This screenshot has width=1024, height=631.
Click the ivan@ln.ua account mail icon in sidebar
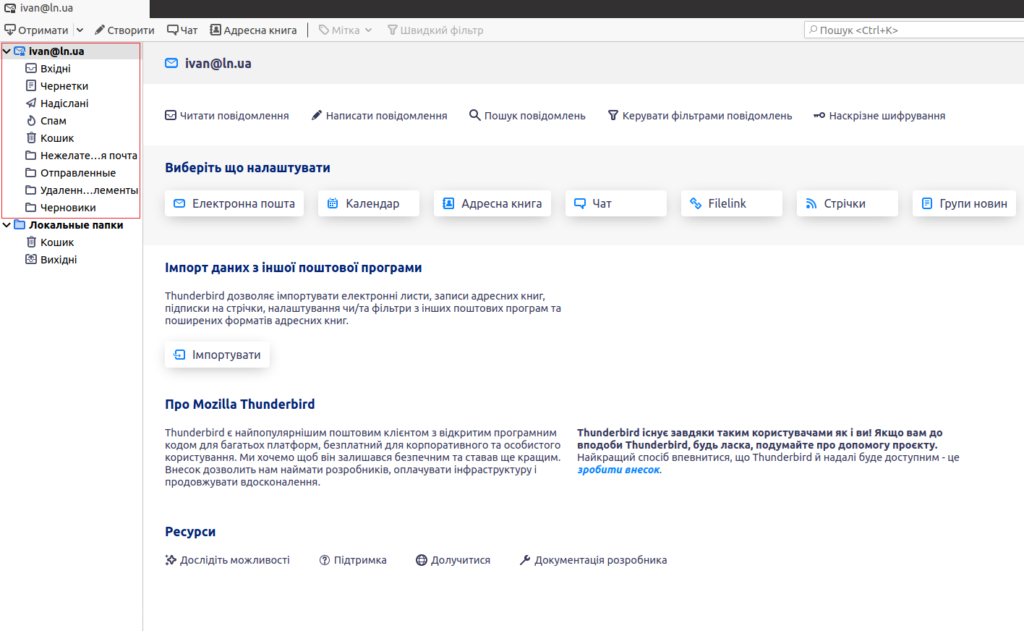click(20, 51)
